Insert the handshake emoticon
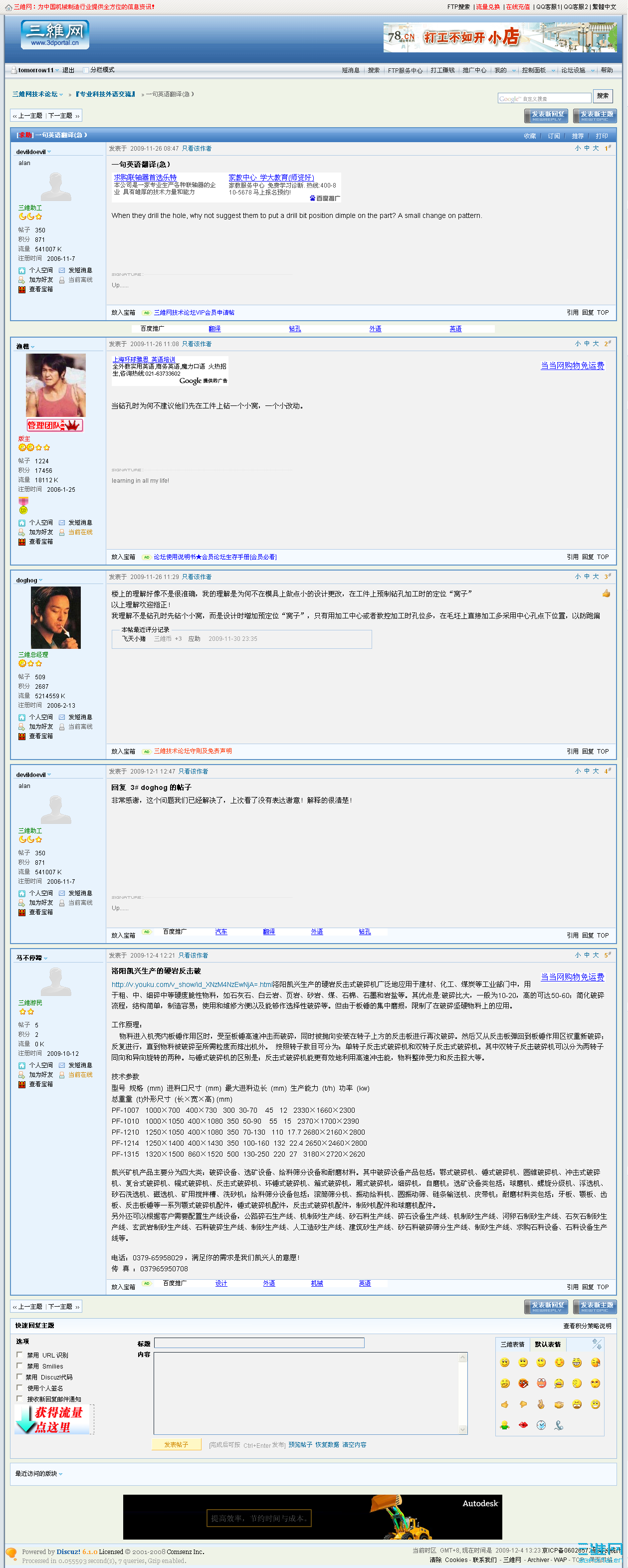 [x=559, y=1404]
